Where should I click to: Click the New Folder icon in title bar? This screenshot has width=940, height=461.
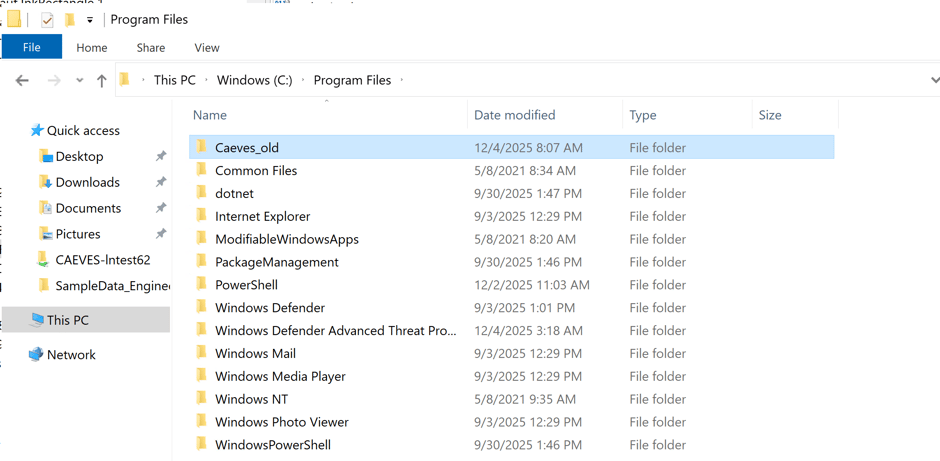click(70, 20)
